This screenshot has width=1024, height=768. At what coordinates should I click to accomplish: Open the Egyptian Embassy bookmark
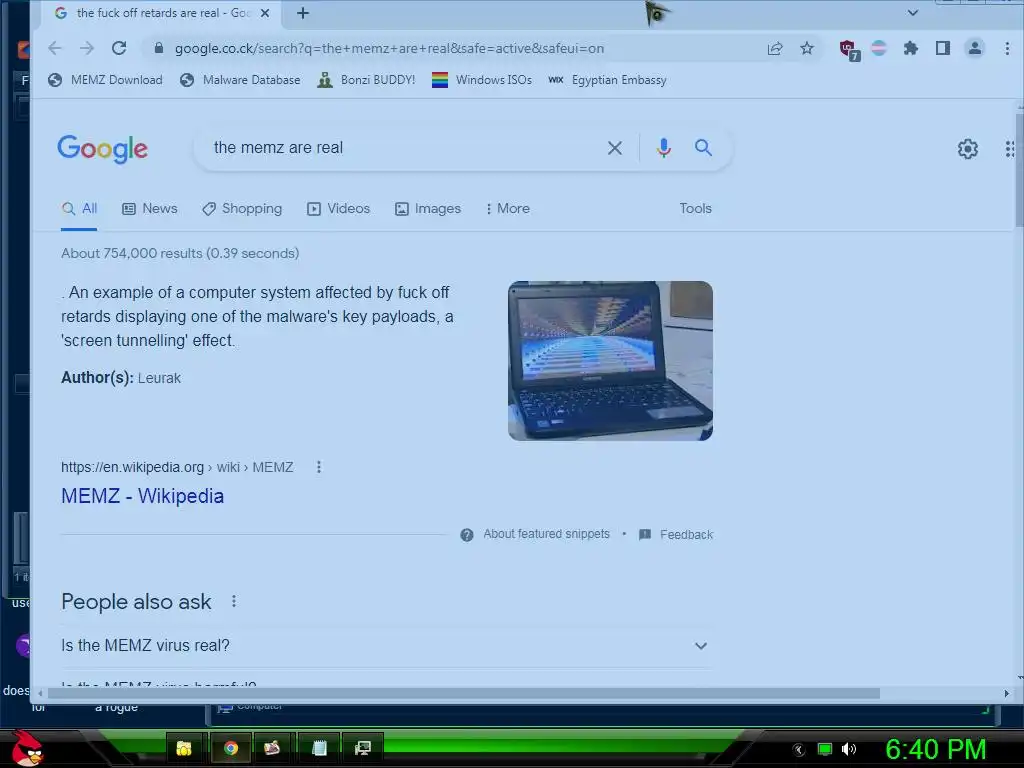[607, 80]
